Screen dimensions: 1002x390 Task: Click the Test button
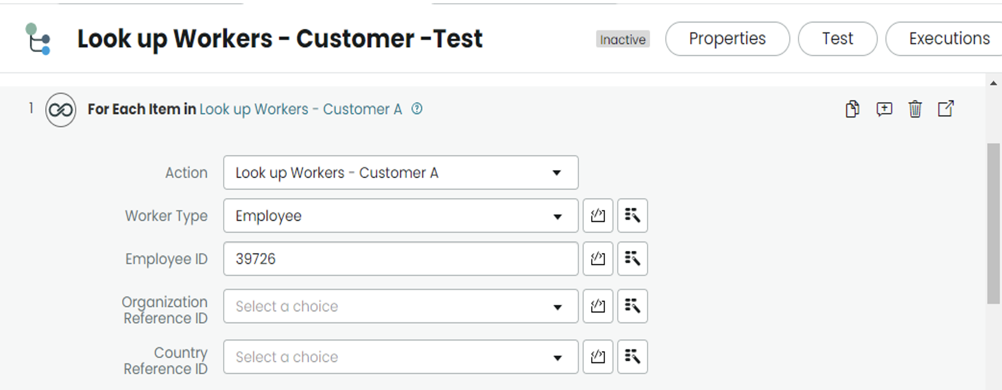click(x=838, y=39)
